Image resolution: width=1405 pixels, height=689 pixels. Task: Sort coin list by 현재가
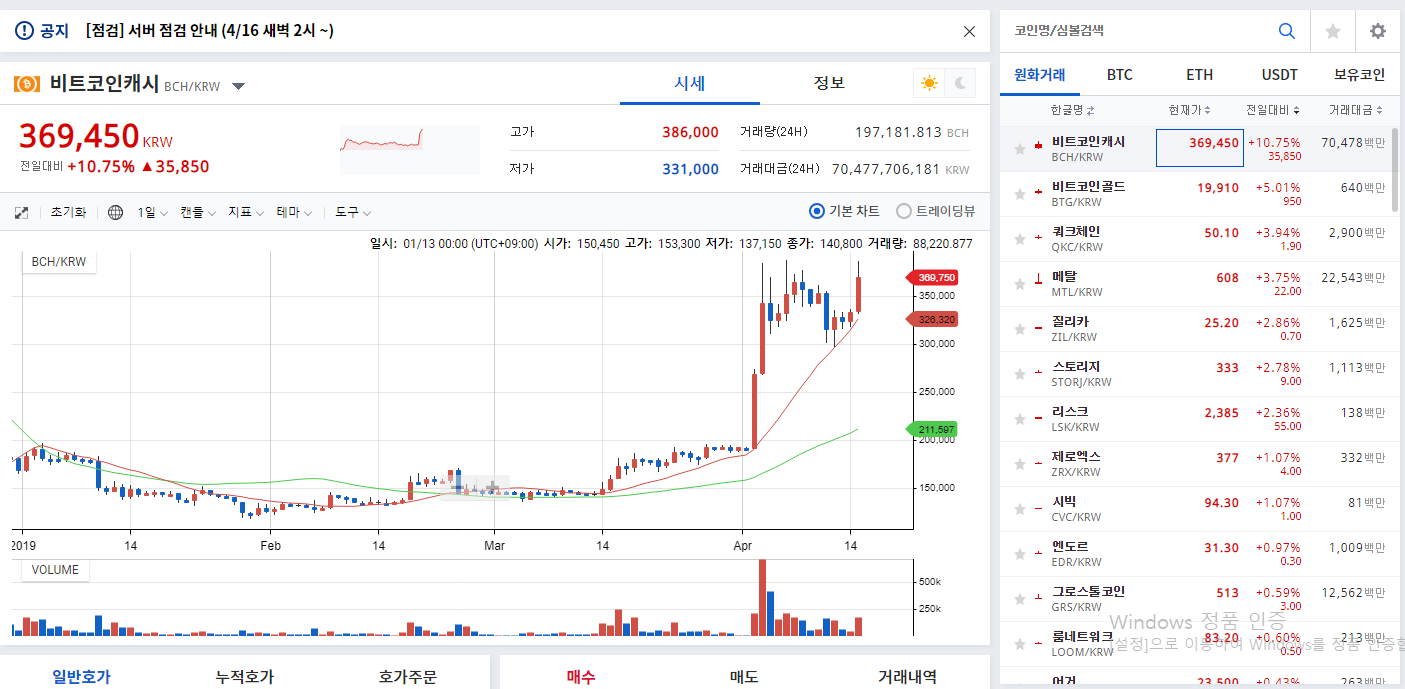click(x=1189, y=110)
